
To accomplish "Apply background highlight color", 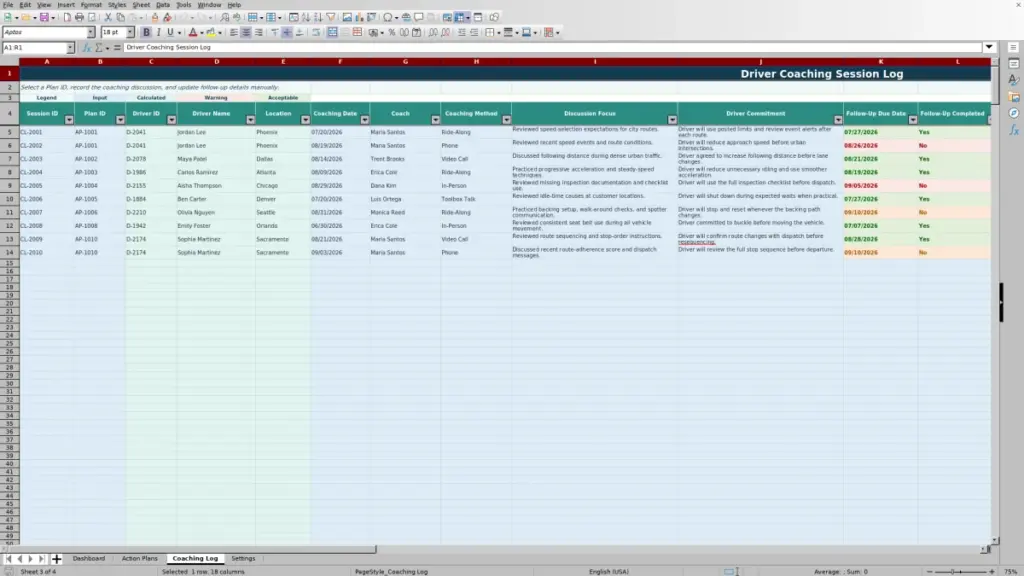I will [211, 32].
